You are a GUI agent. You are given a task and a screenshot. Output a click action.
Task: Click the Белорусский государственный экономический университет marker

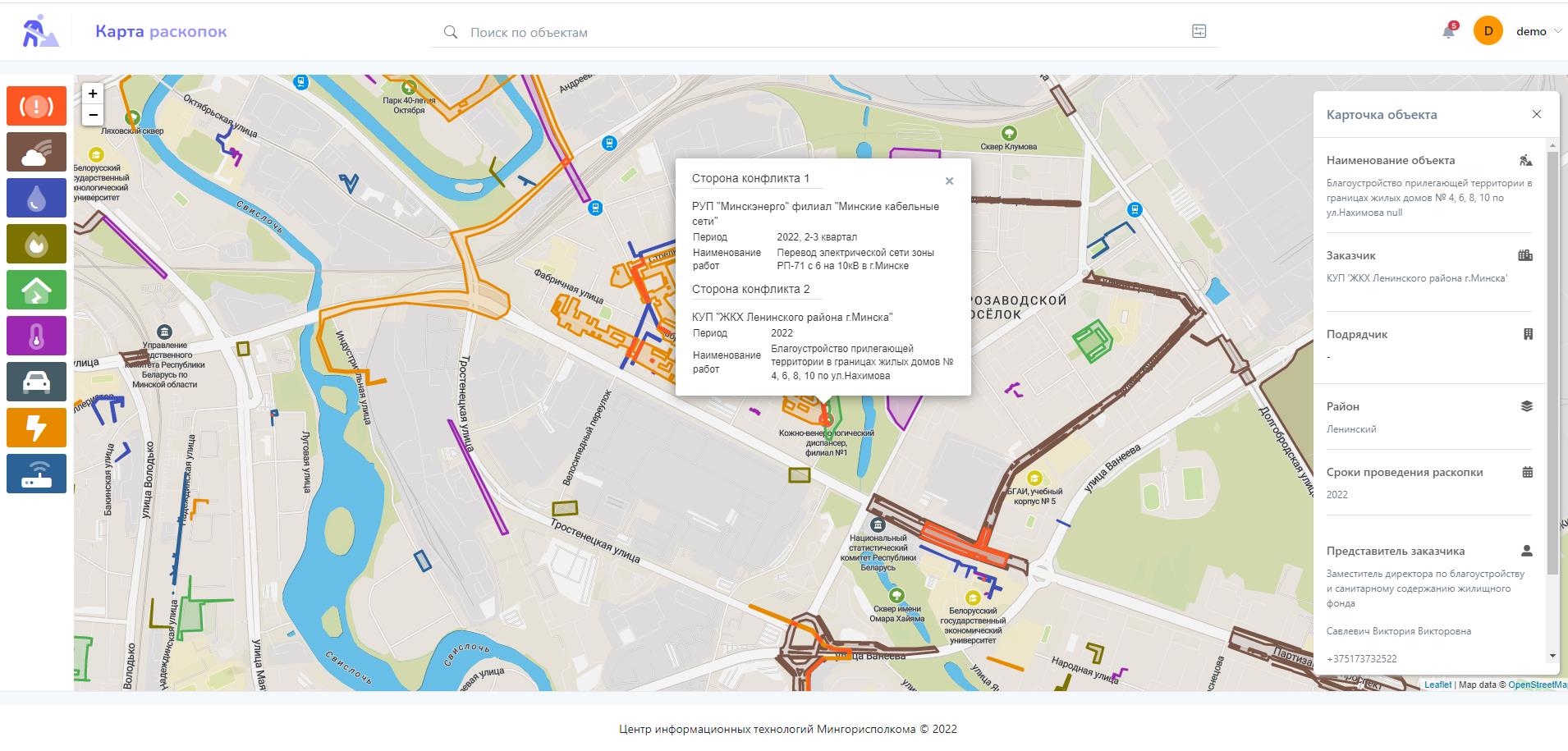click(x=973, y=598)
